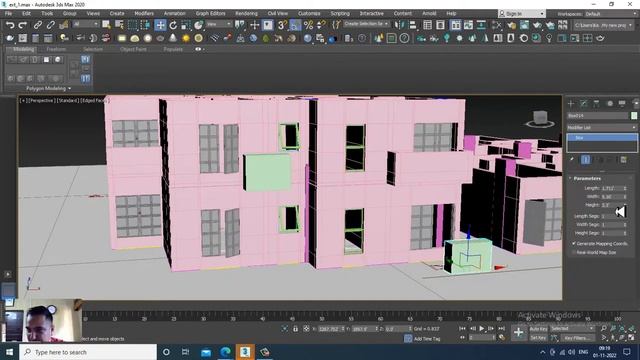This screenshot has height=360, width=640.
Task: Open the Motion command panel tab
Action: (609, 104)
